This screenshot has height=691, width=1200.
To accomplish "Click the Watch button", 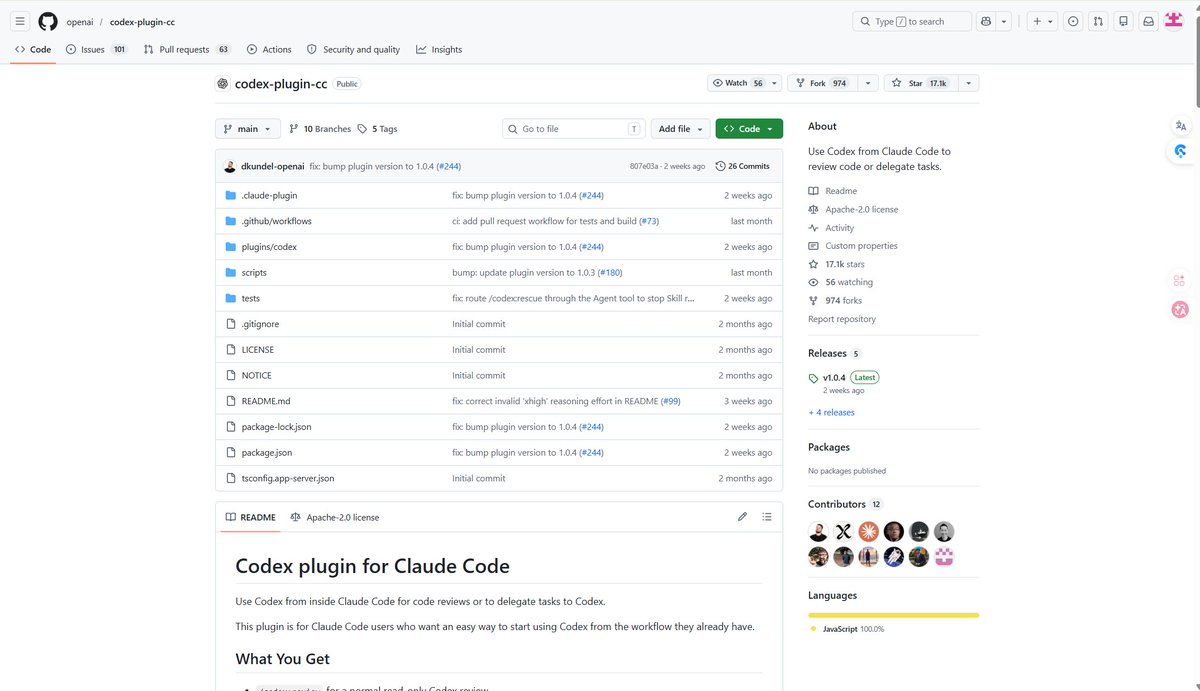I will [x=745, y=83].
